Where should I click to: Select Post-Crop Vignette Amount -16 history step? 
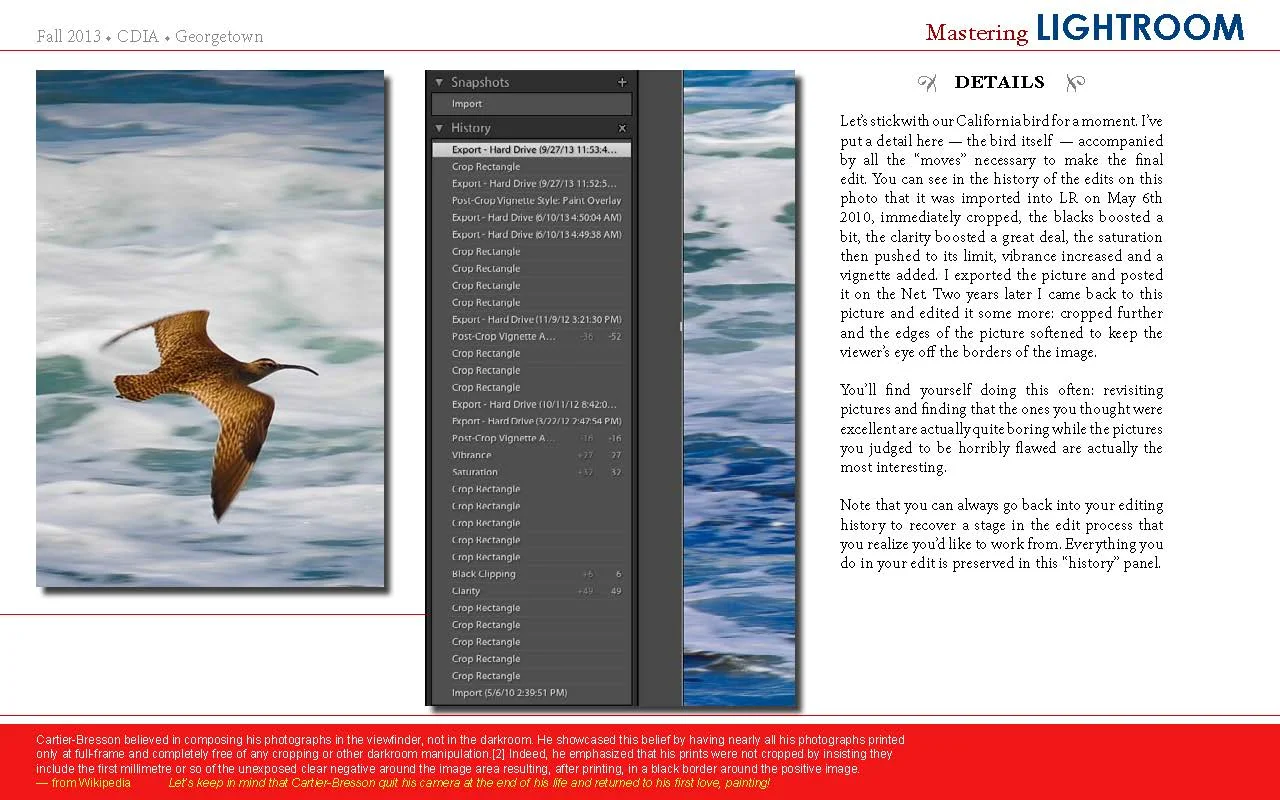532,439
